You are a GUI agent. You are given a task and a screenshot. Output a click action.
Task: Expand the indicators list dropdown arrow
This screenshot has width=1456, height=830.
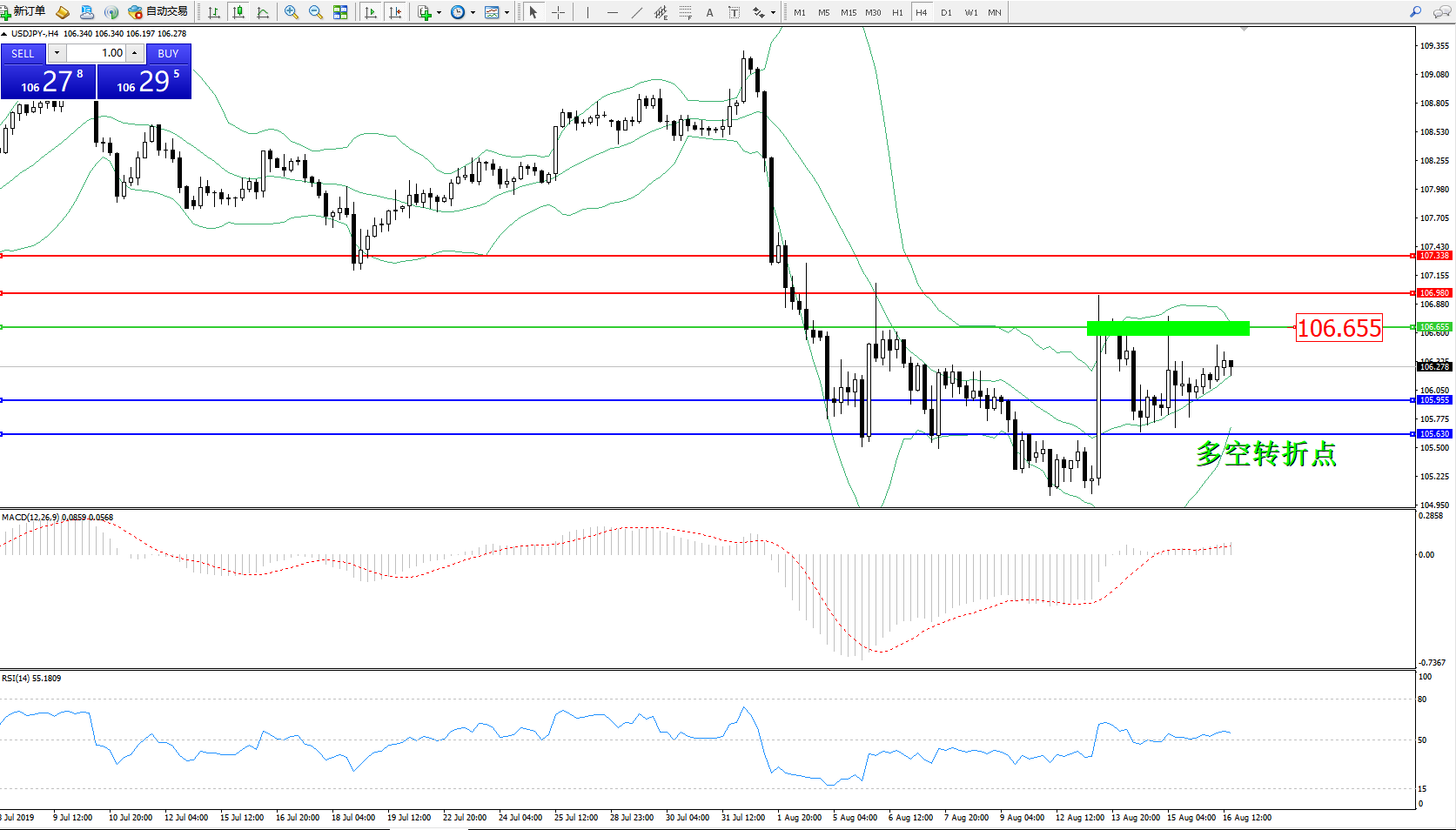[439, 12]
